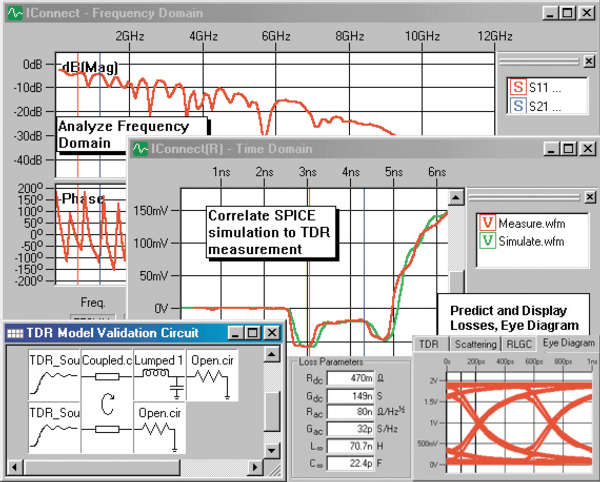Click the Time Domain scroll up arrow
This screenshot has height=482, width=600.
455,198
